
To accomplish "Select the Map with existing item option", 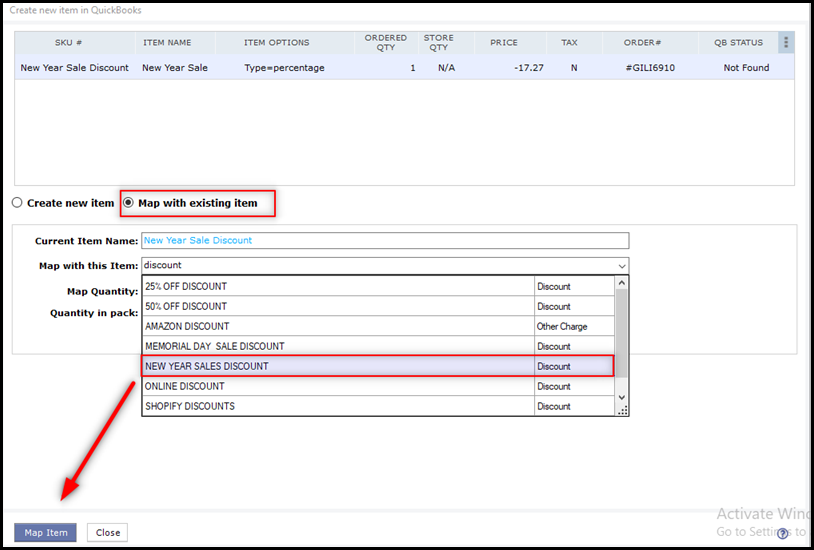I will pos(129,203).
